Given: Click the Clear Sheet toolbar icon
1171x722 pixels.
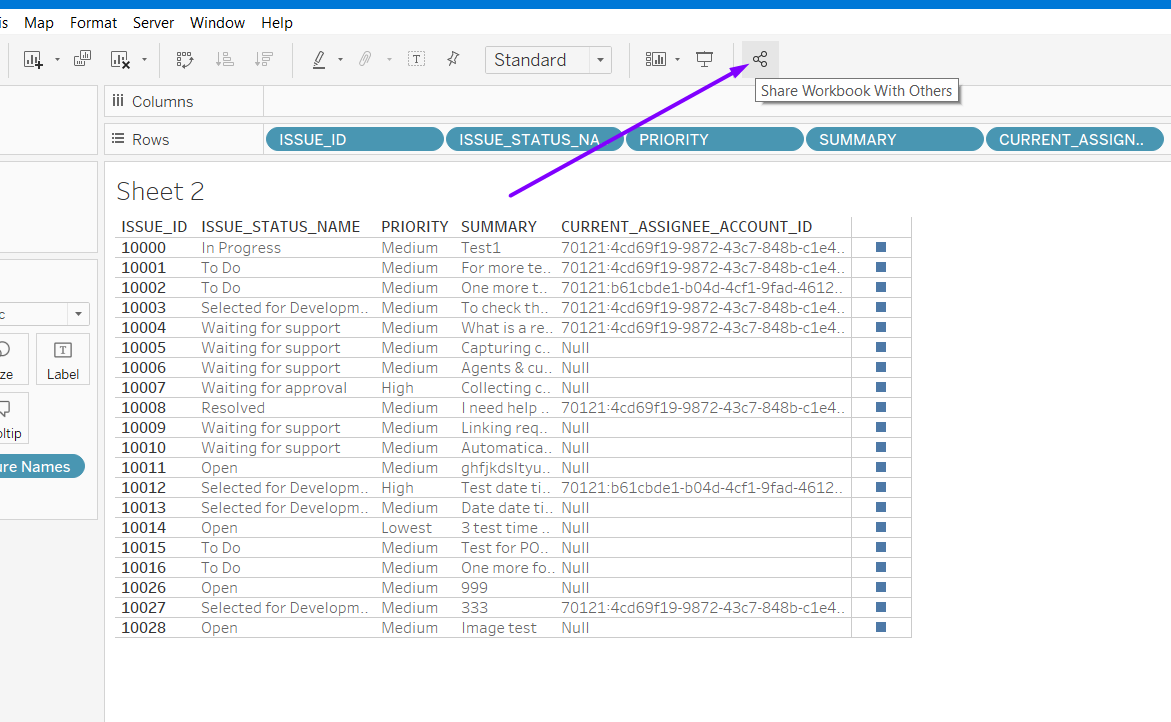Looking at the screenshot, I should 120,60.
